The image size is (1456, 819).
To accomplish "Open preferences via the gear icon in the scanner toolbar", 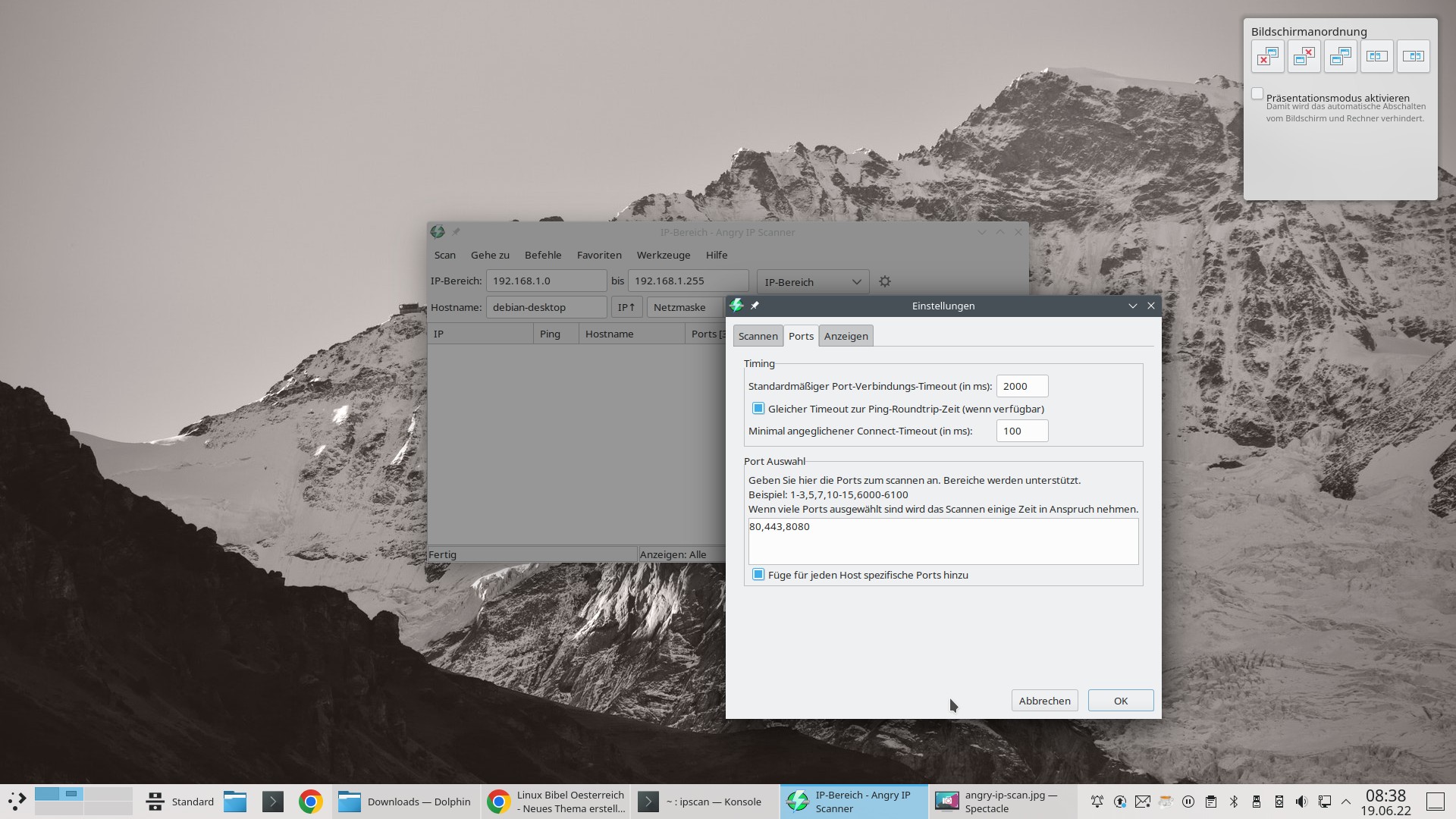I will [885, 281].
